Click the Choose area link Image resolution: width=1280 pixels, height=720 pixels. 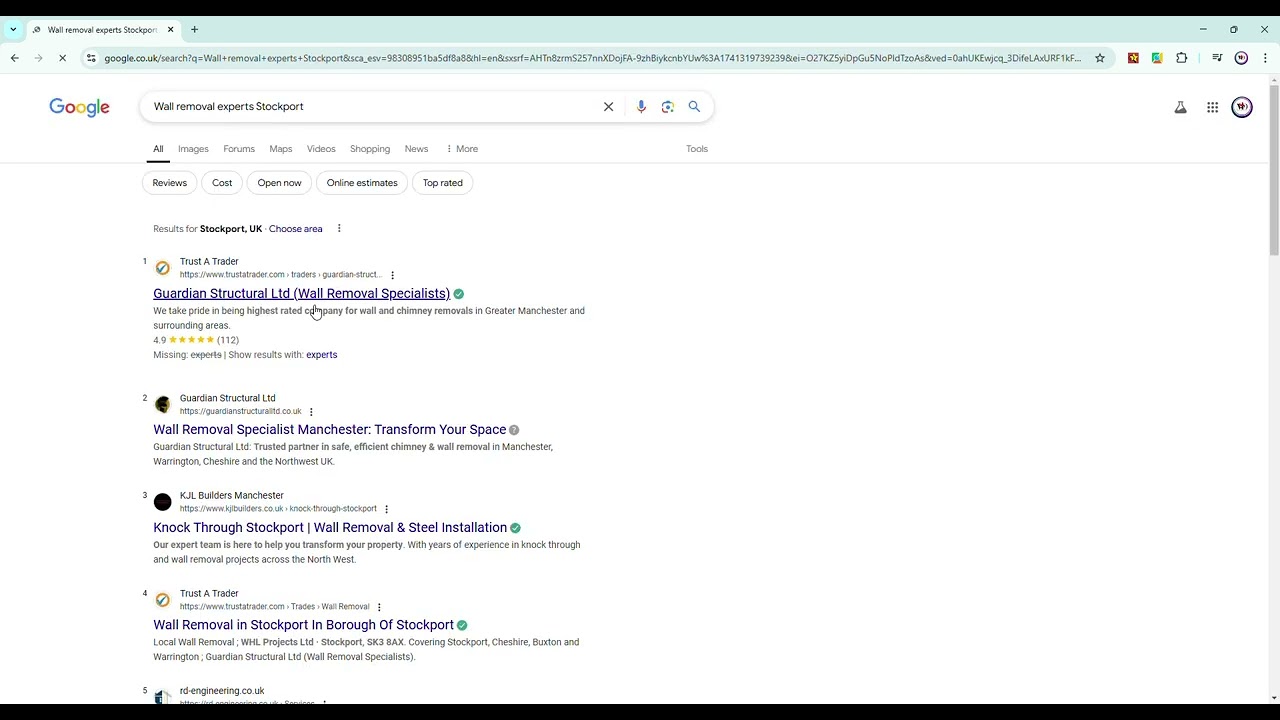pos(296,229)
